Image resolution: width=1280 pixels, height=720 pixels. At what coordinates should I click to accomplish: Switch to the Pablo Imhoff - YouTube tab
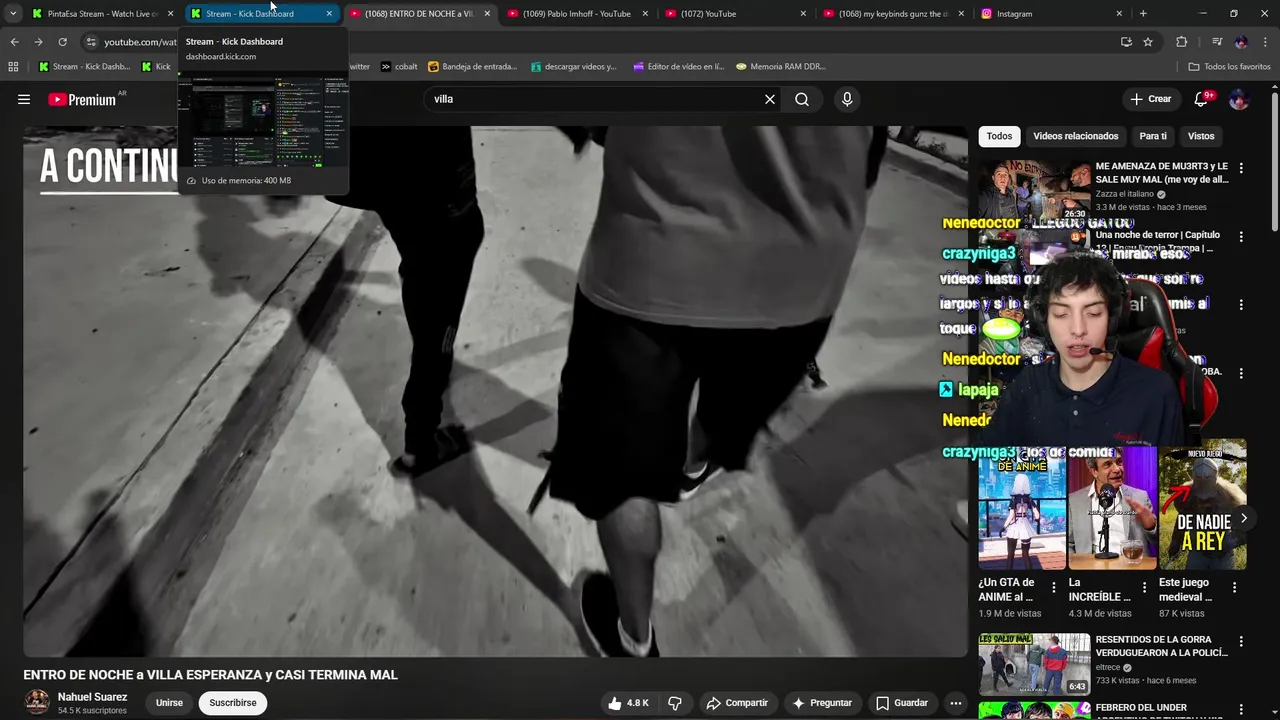click(x=579, y=14)
